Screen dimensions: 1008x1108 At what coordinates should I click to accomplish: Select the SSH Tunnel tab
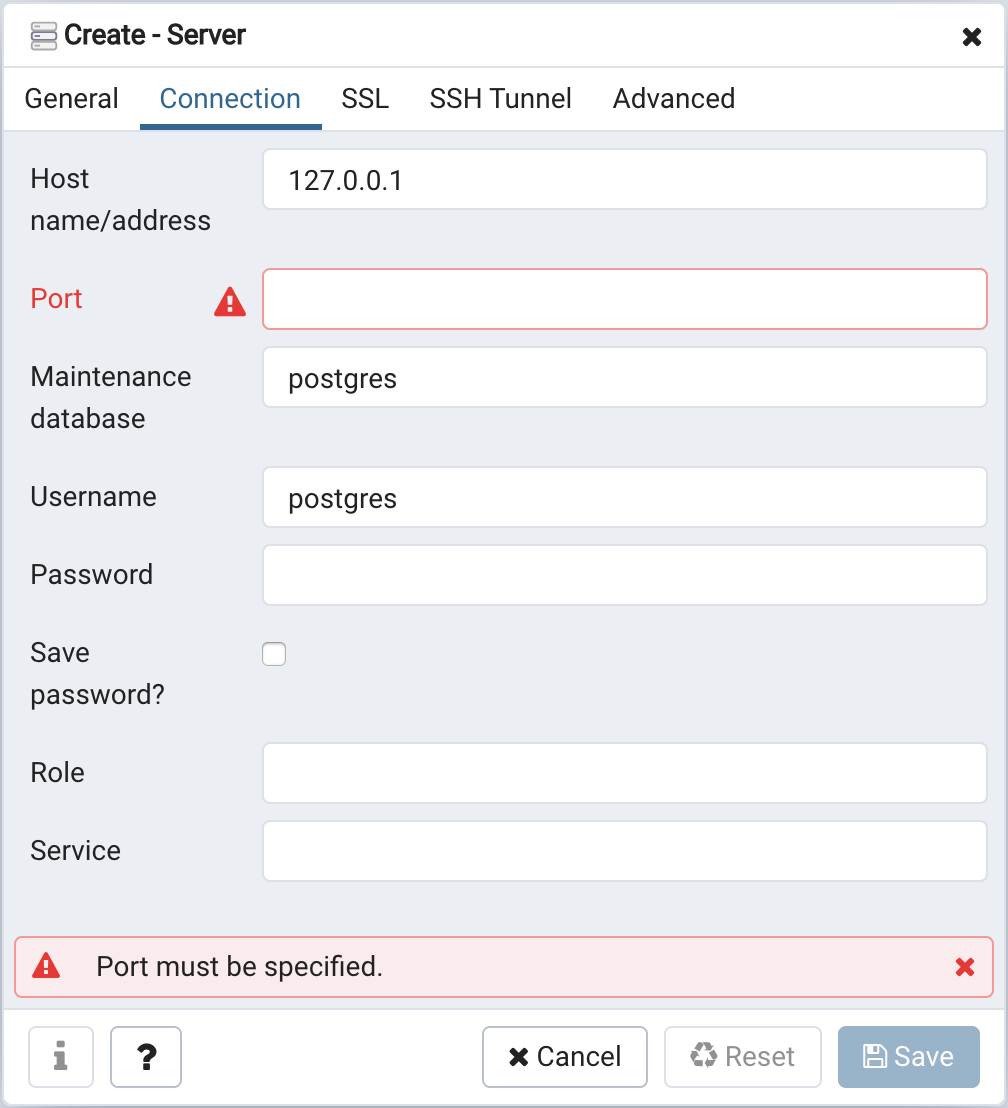point(501,99)
